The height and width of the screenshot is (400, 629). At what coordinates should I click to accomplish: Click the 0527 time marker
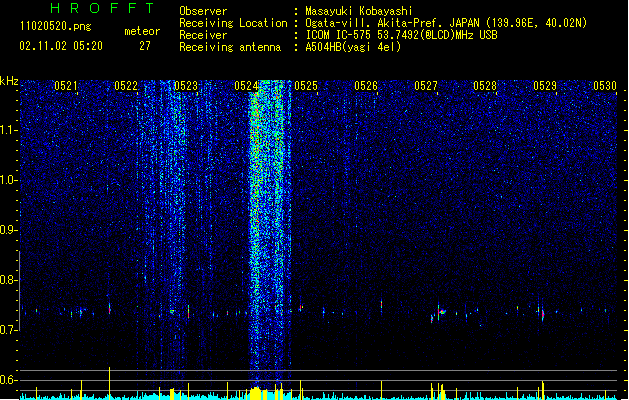point(426,86)
